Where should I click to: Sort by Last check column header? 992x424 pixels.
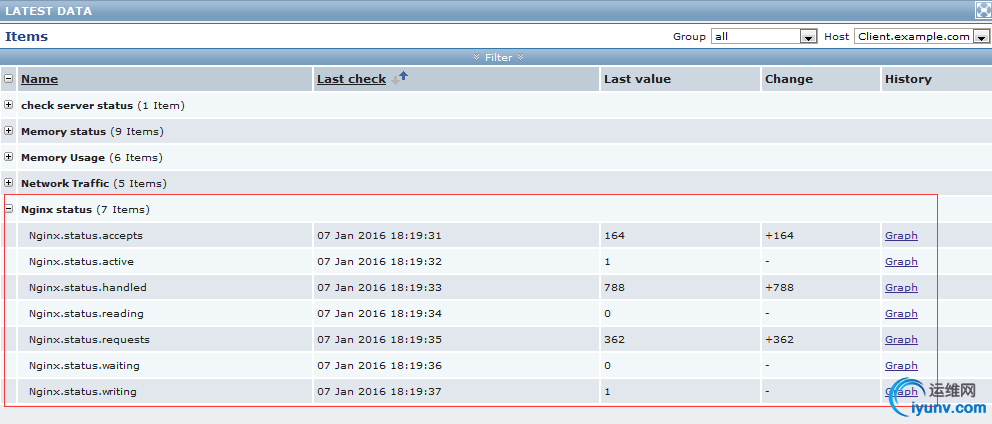351,79
